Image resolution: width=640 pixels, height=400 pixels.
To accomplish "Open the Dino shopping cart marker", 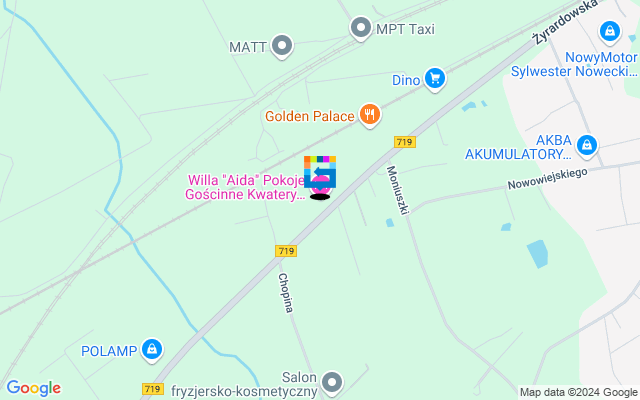I will point(435,79).
